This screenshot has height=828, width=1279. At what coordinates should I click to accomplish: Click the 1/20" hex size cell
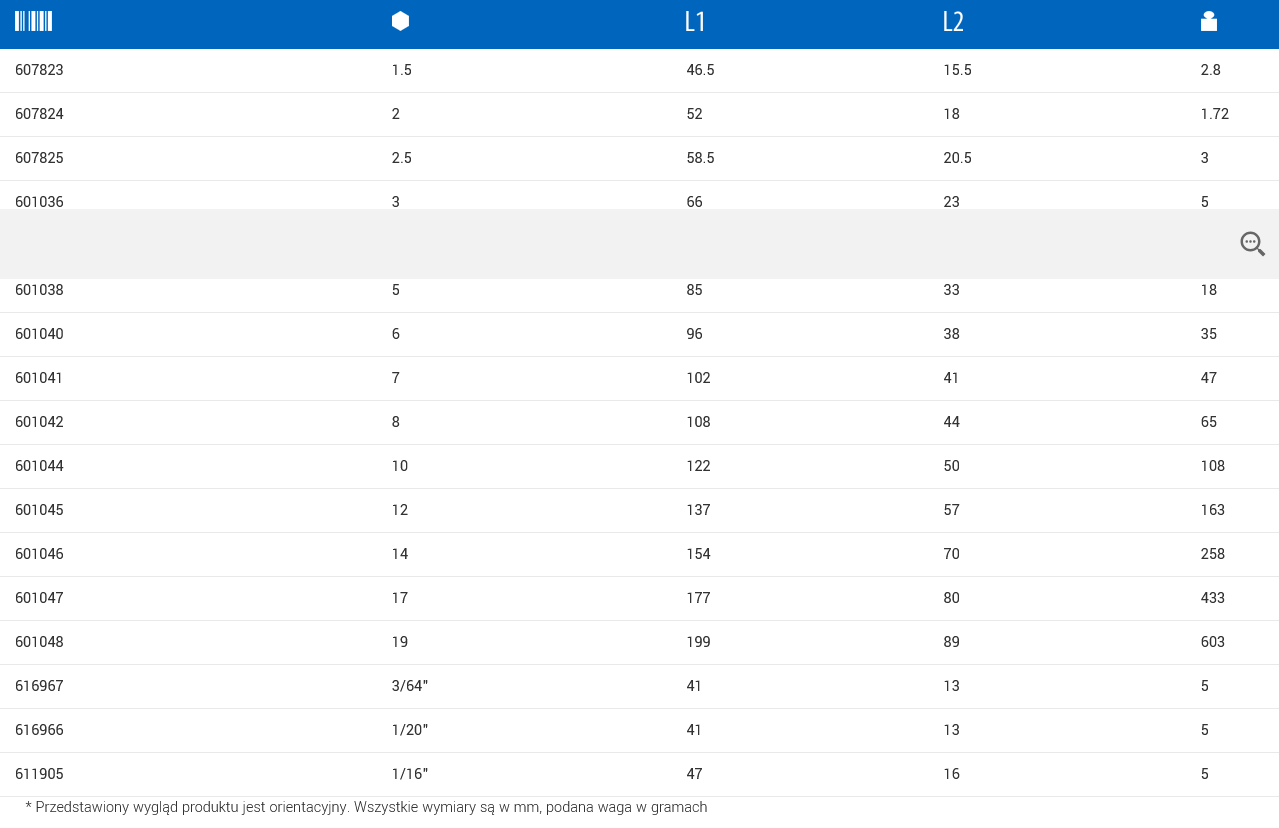point(410,730)
